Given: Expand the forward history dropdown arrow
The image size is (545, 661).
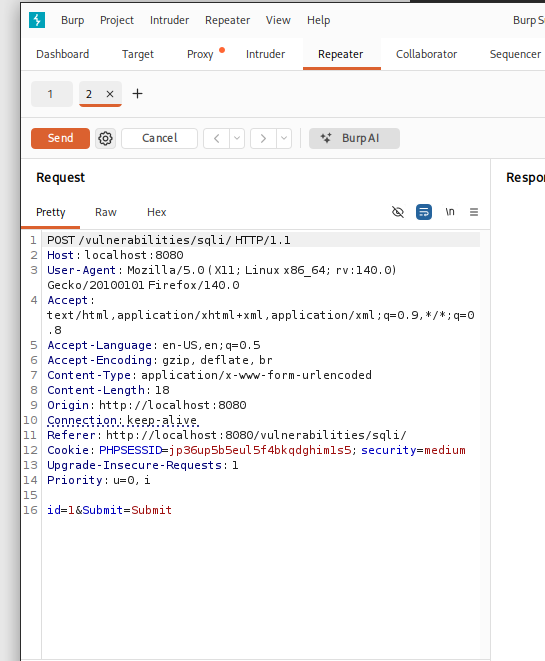Looking at the screenshot, I should [x=284, y=138].
